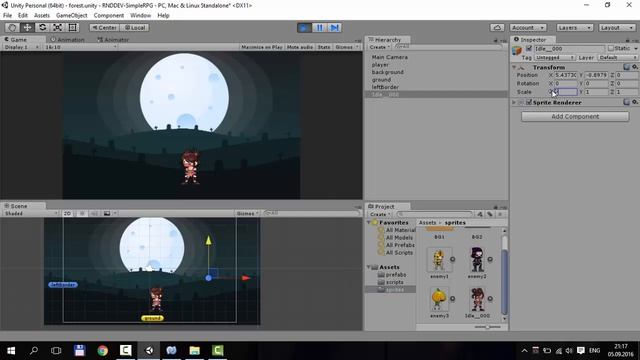
Task: Open the Cloud services icon
Action: coord(497,27)
